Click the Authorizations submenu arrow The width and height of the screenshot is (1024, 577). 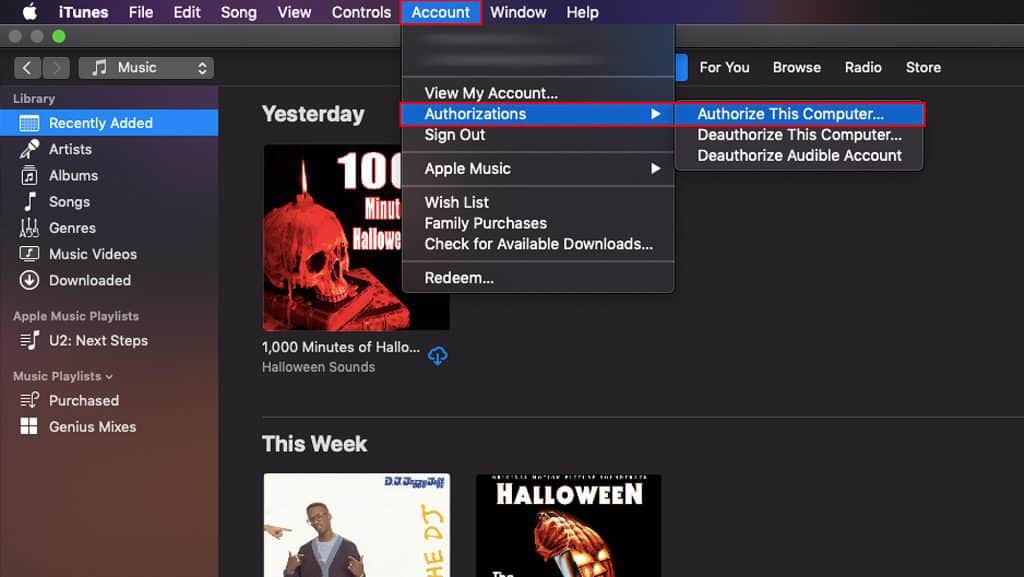click(656, 114)
